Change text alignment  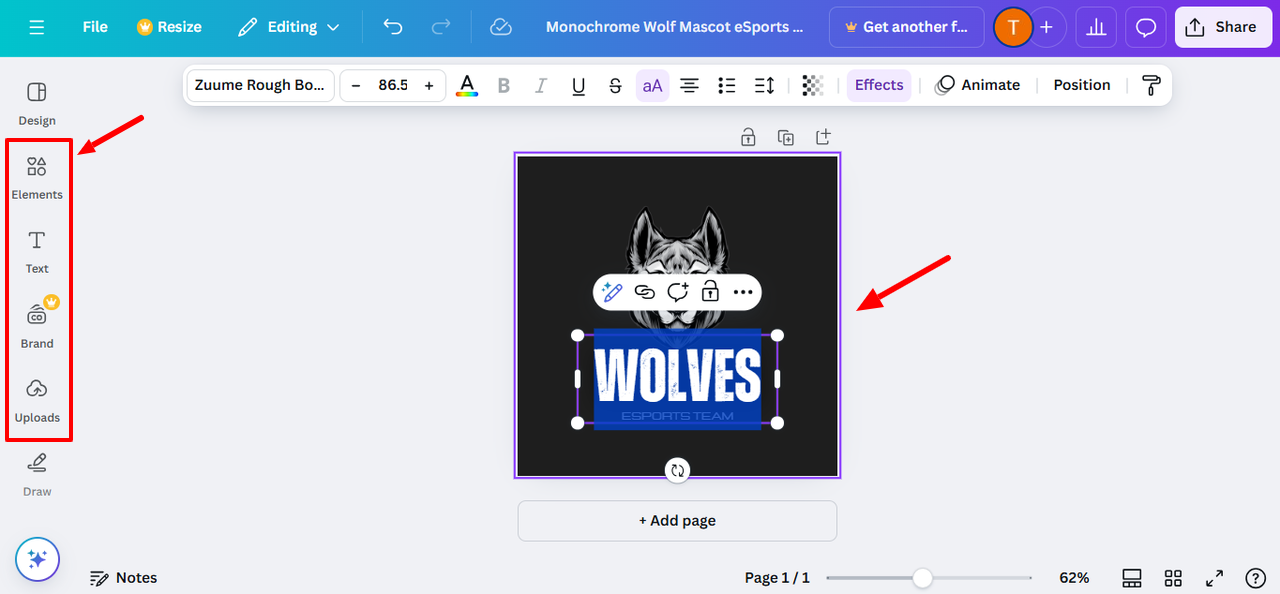click(689, 85)
